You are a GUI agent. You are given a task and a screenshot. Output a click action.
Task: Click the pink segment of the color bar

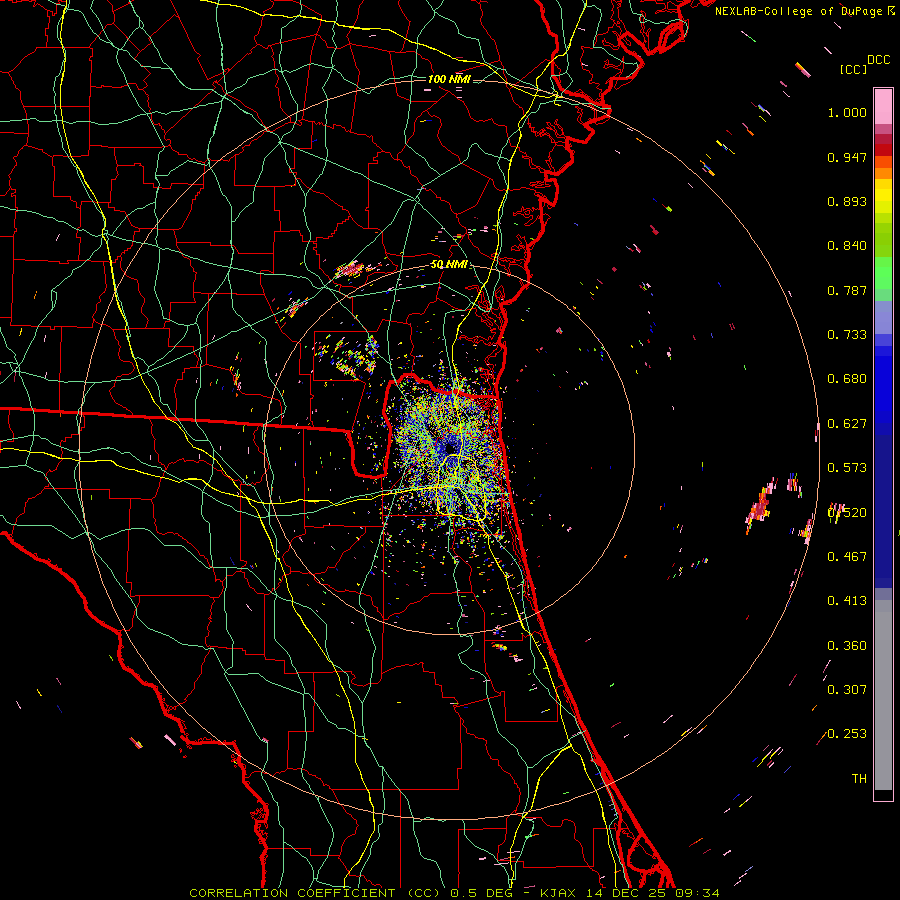pos(883,106)
